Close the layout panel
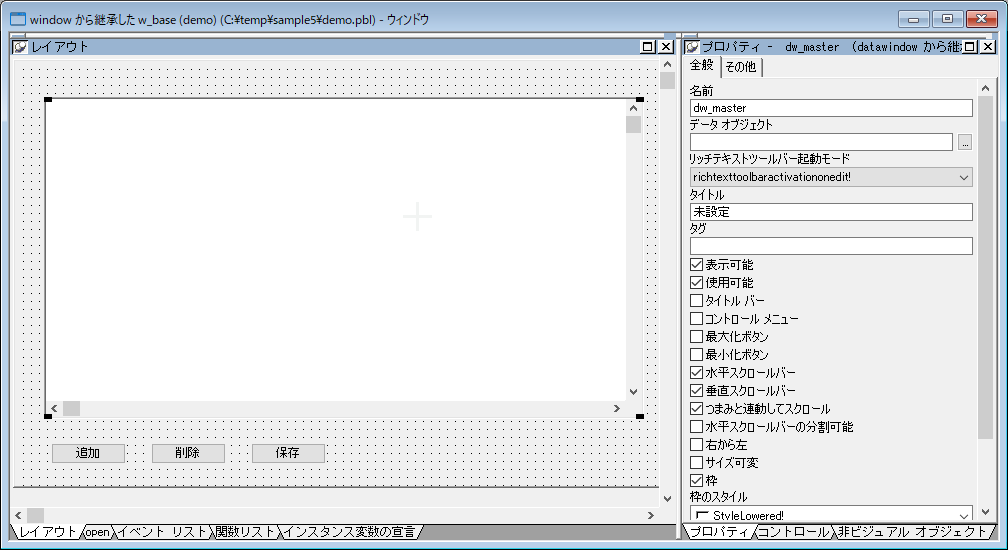The image size is (1008, 550). coord(666,47)
